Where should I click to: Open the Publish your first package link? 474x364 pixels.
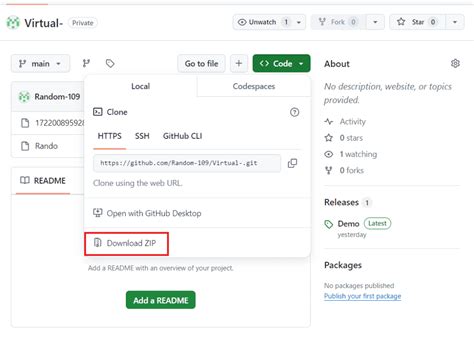tap(362, 296)
